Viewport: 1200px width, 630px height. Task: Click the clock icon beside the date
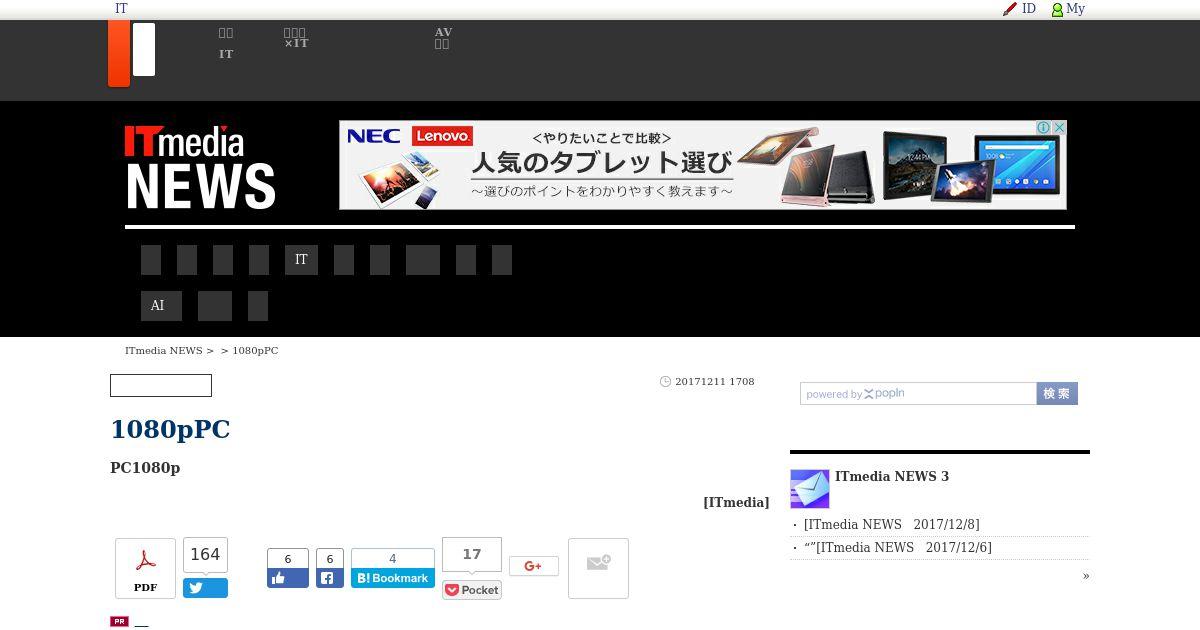point(665,382)
